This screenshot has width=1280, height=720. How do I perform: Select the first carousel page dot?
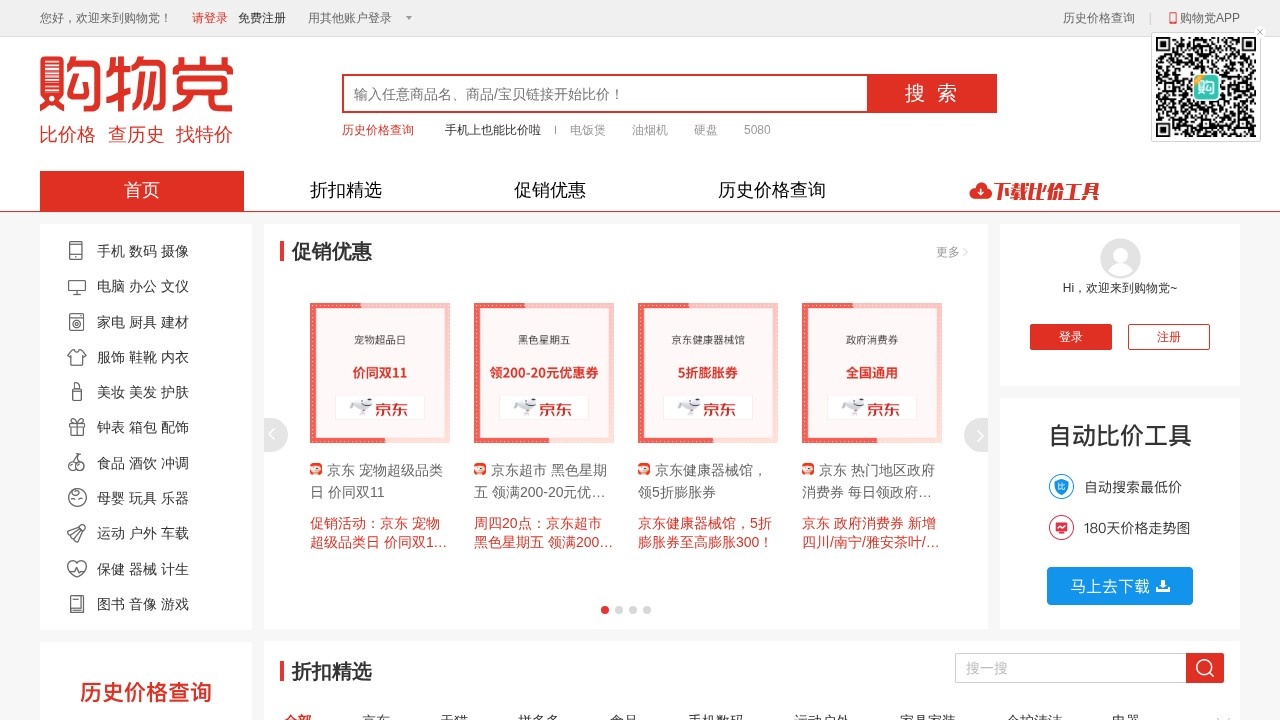pos(605,610)
